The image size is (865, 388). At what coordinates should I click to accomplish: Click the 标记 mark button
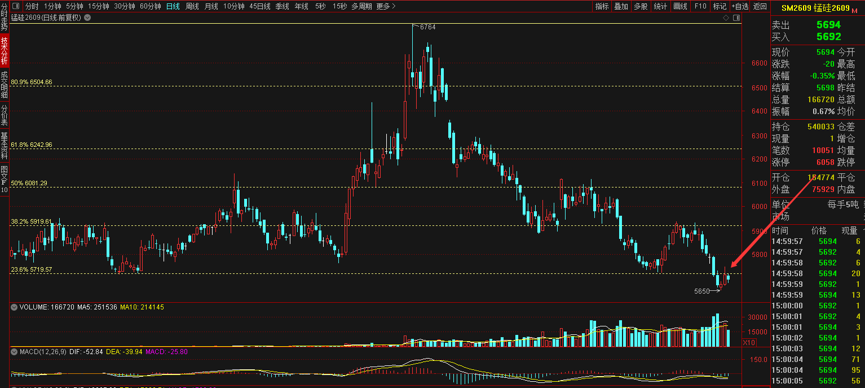click(x=719, y=7)
